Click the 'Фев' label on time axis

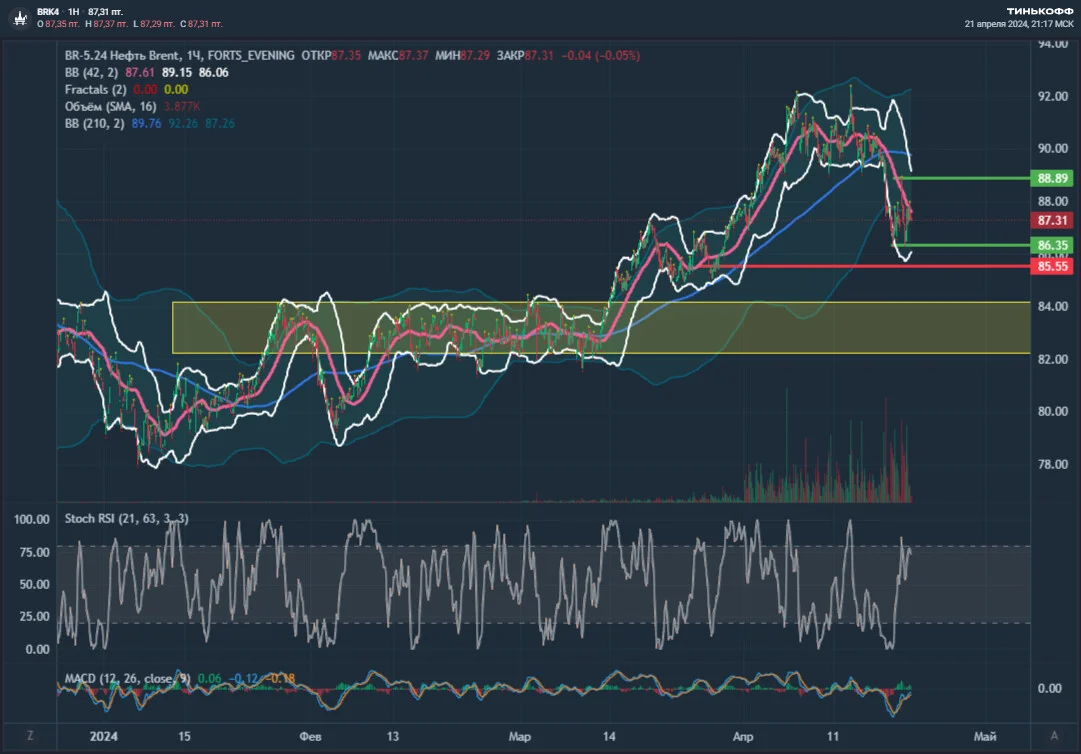point(310,736)
